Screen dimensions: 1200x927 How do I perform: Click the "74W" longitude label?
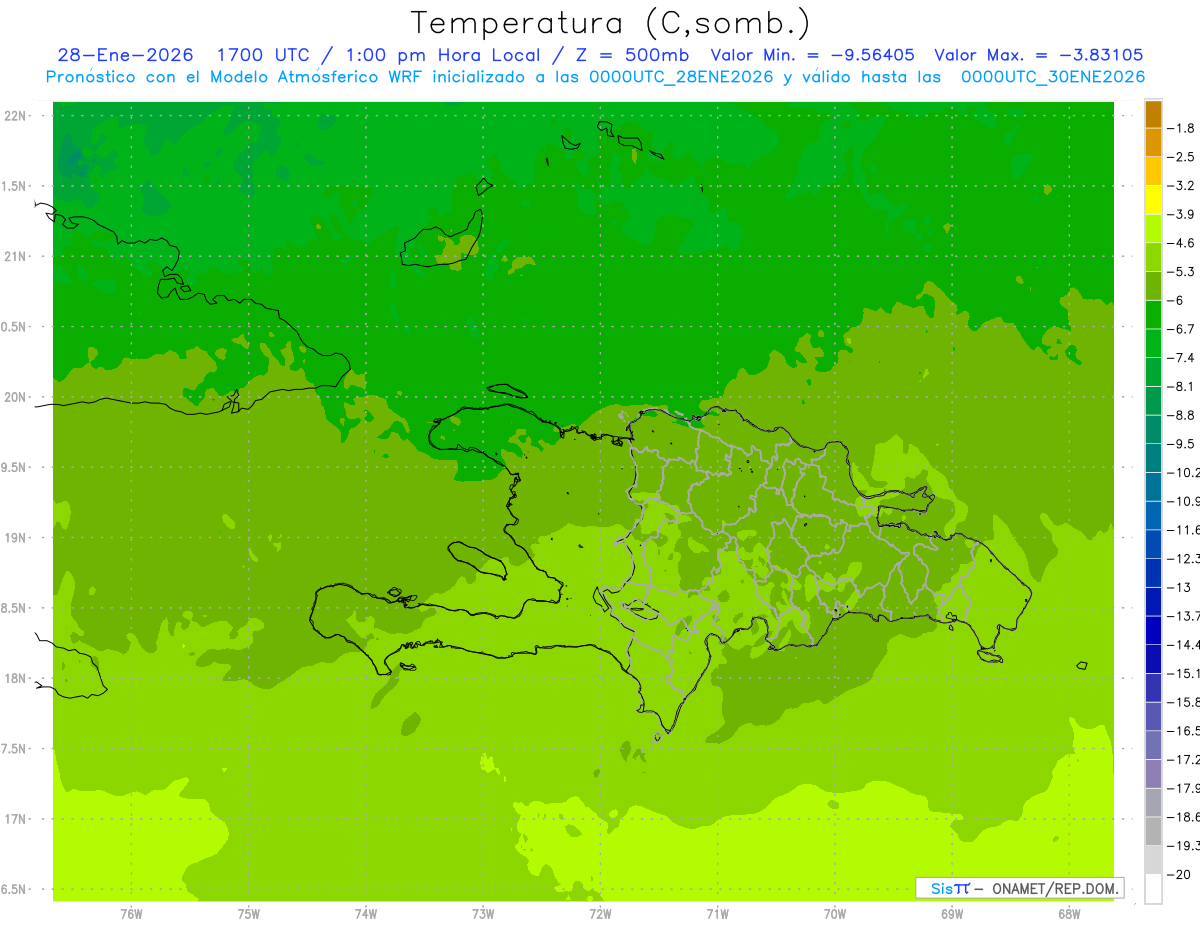[366, 914]
